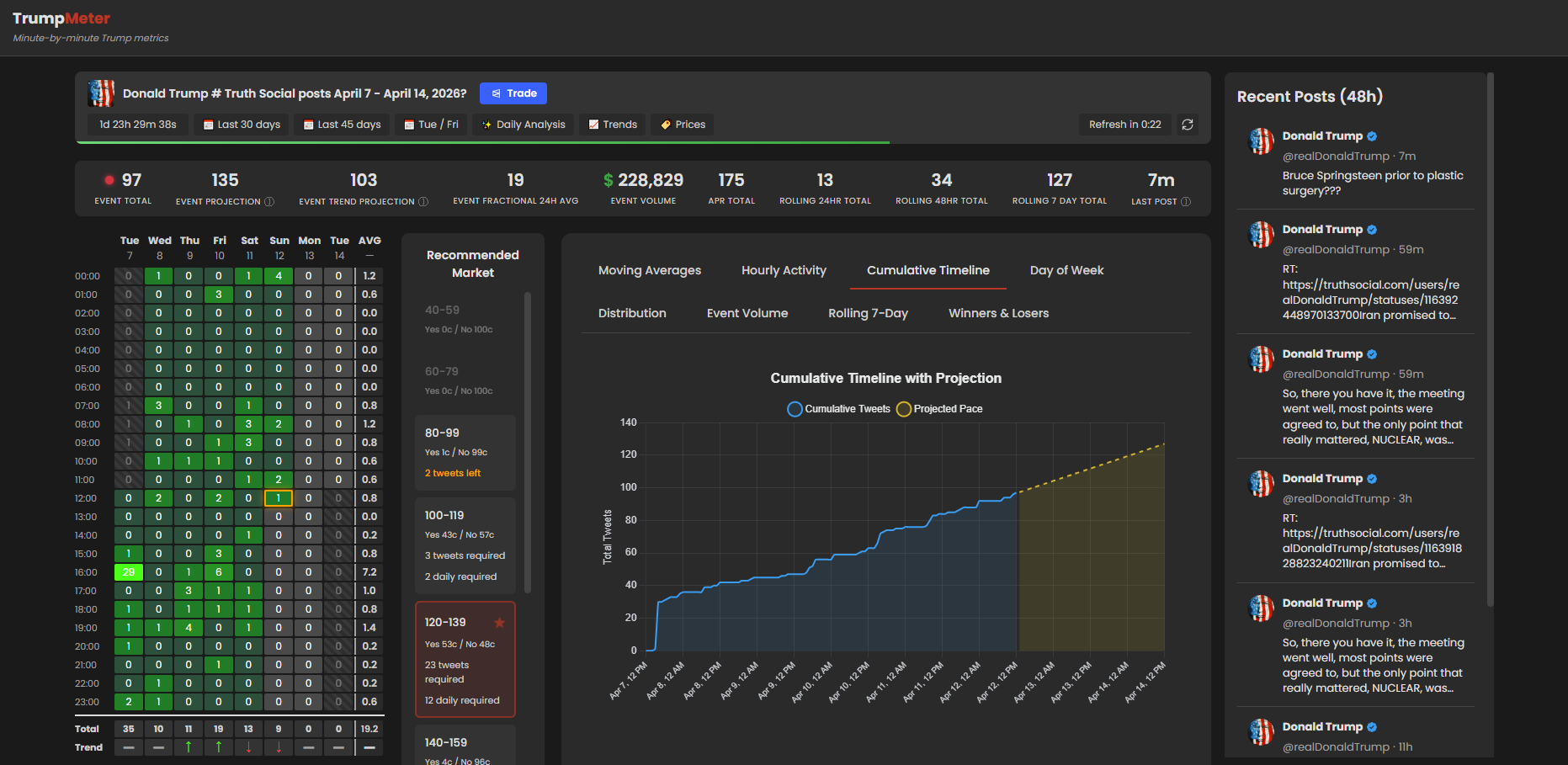Toggle Projected Pace legend series
This screenshot has width=1568, height=765.
(939, 409)
